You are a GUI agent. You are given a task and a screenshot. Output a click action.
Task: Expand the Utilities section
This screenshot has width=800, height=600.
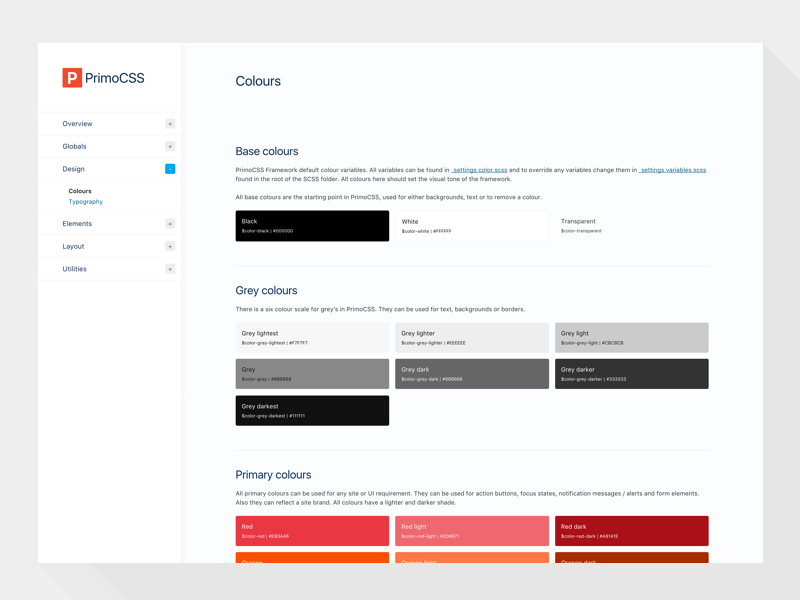point(170,268)
